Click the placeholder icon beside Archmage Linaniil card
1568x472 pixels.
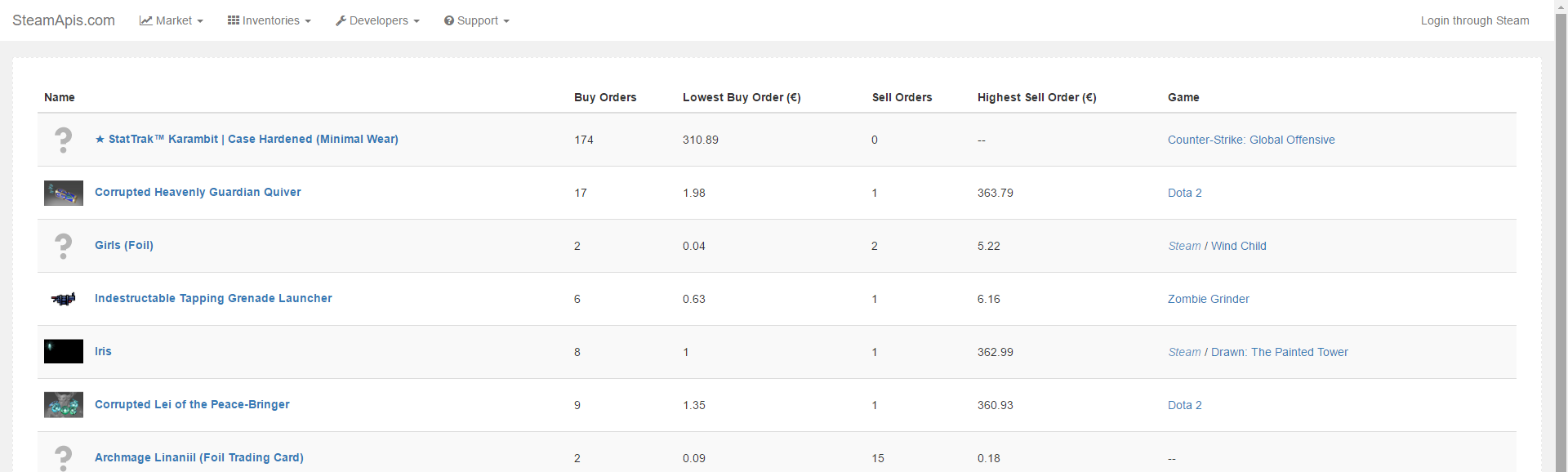(63, 457)
